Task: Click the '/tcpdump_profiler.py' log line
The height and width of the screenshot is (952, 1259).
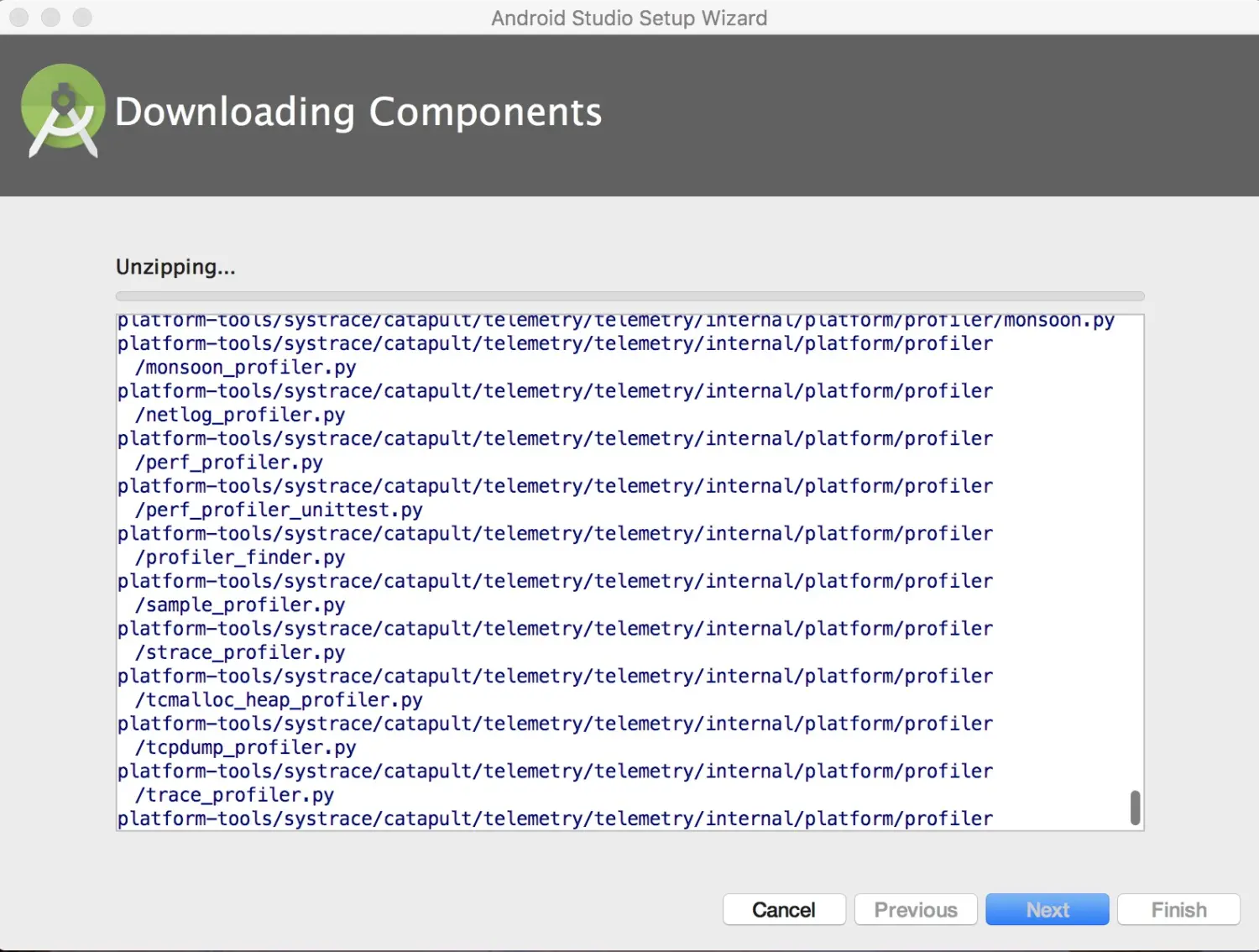Action: pos(245,747)
